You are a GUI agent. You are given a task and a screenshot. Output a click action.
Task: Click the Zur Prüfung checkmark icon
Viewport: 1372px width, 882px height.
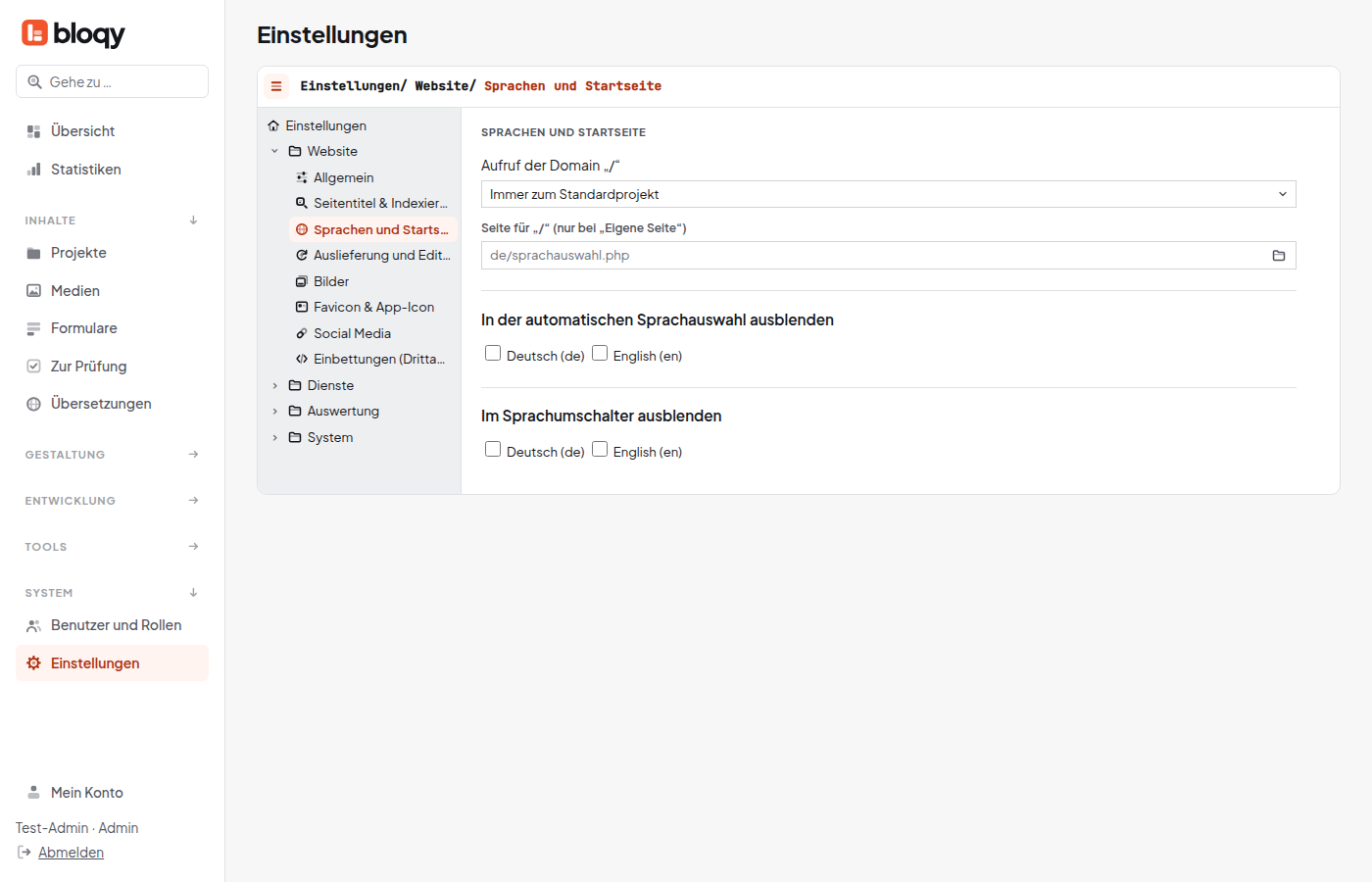pyautogui.click(x=33, y=367)
